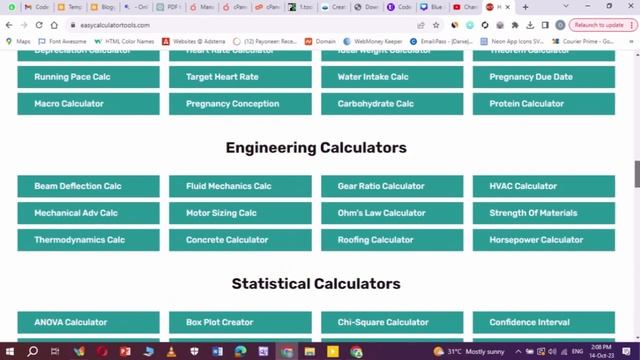Open the Roofing Calculator
This screenshot has width=640, height=360.
(x=392, y=240)
